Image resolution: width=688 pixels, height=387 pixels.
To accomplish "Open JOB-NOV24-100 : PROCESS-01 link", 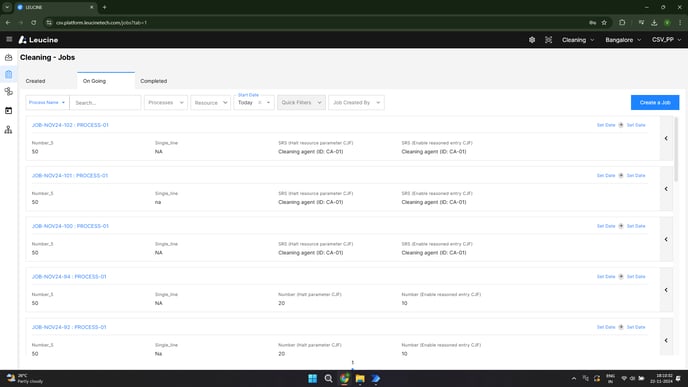I will 70,226.
